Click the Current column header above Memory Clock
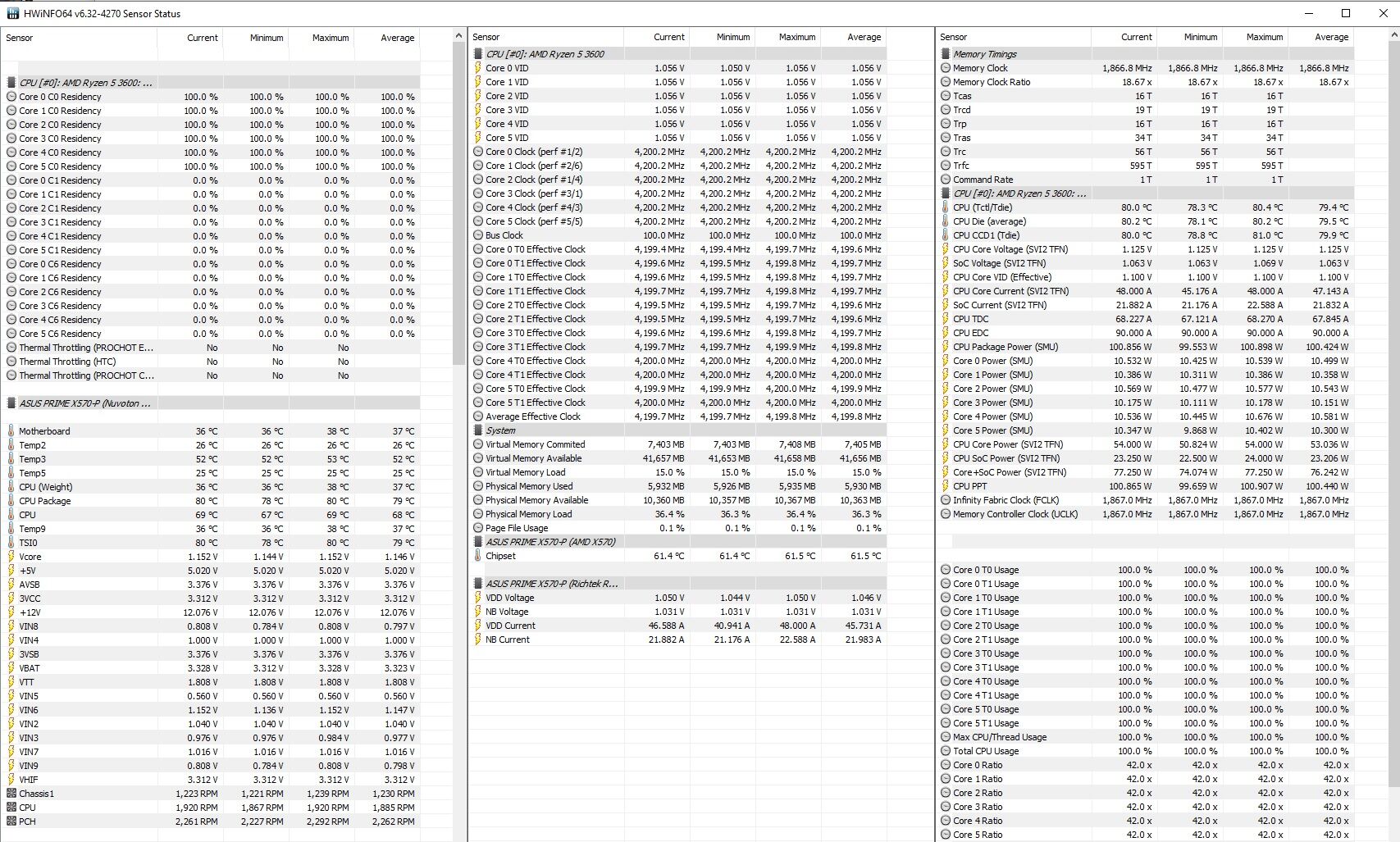1400x842 pixels. point(1136,37)
